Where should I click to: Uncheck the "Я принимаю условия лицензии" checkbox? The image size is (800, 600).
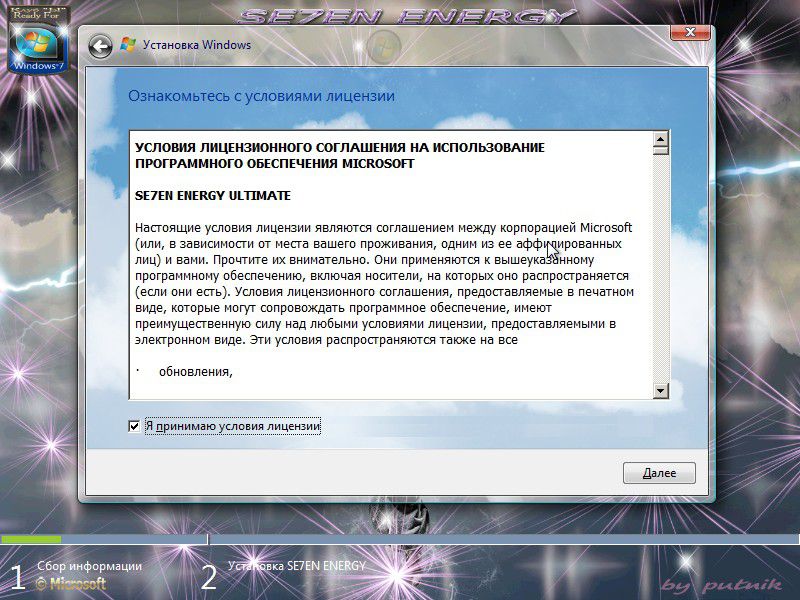point(134,426)
